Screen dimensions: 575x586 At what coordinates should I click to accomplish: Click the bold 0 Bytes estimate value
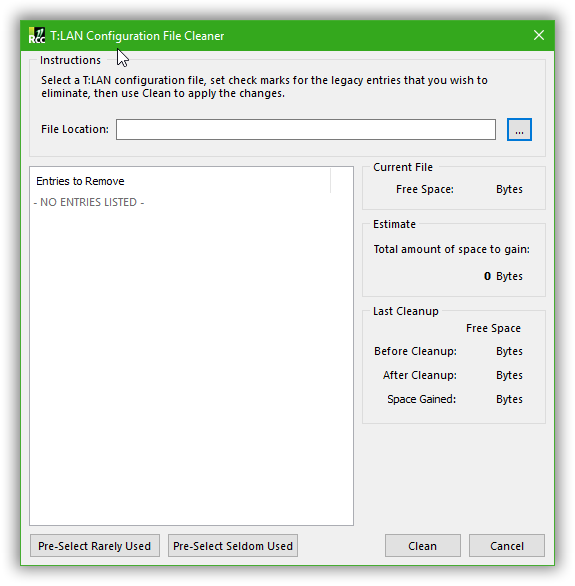pos(503,276)
